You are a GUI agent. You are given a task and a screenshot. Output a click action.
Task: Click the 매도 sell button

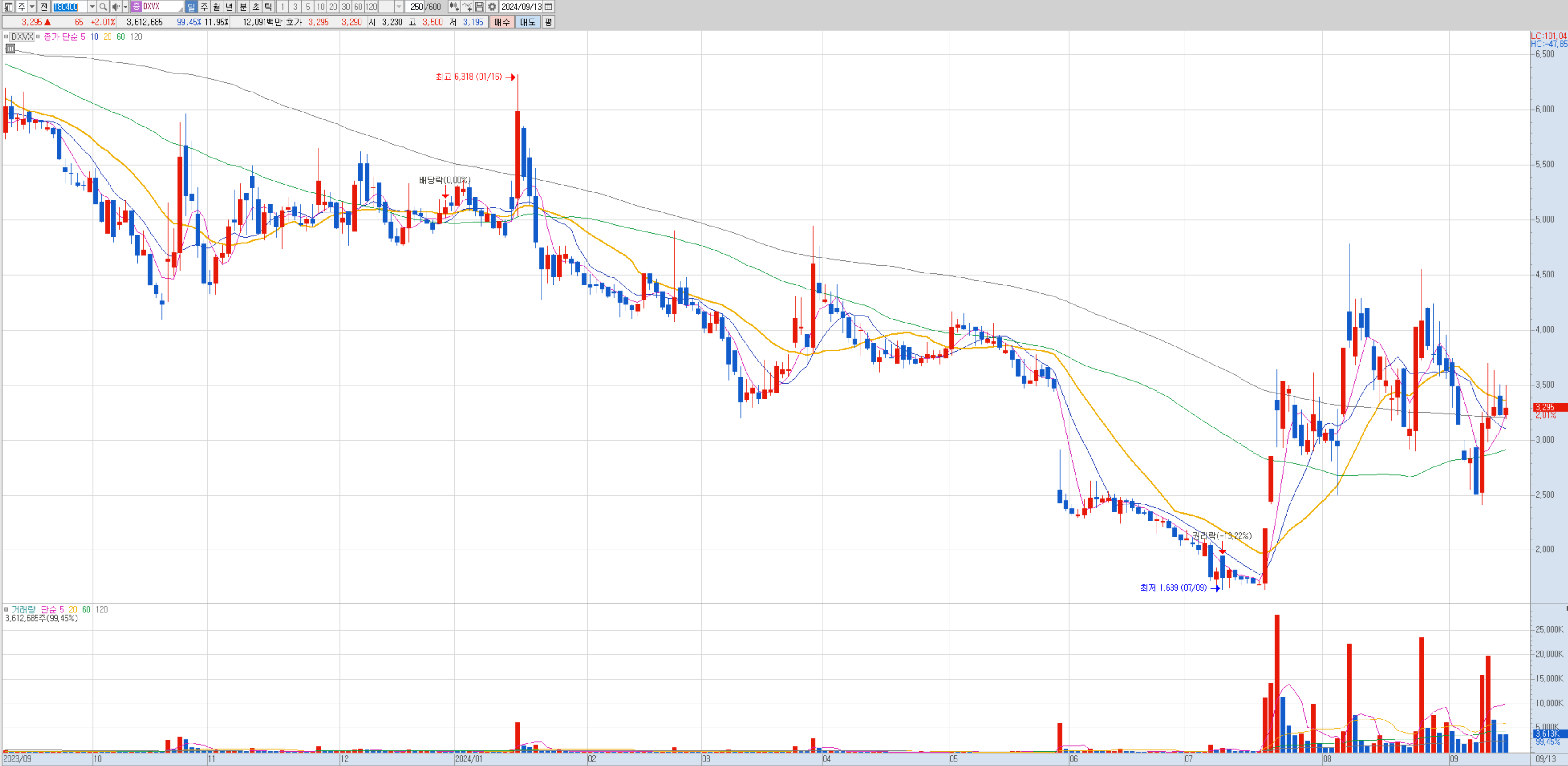527,22
